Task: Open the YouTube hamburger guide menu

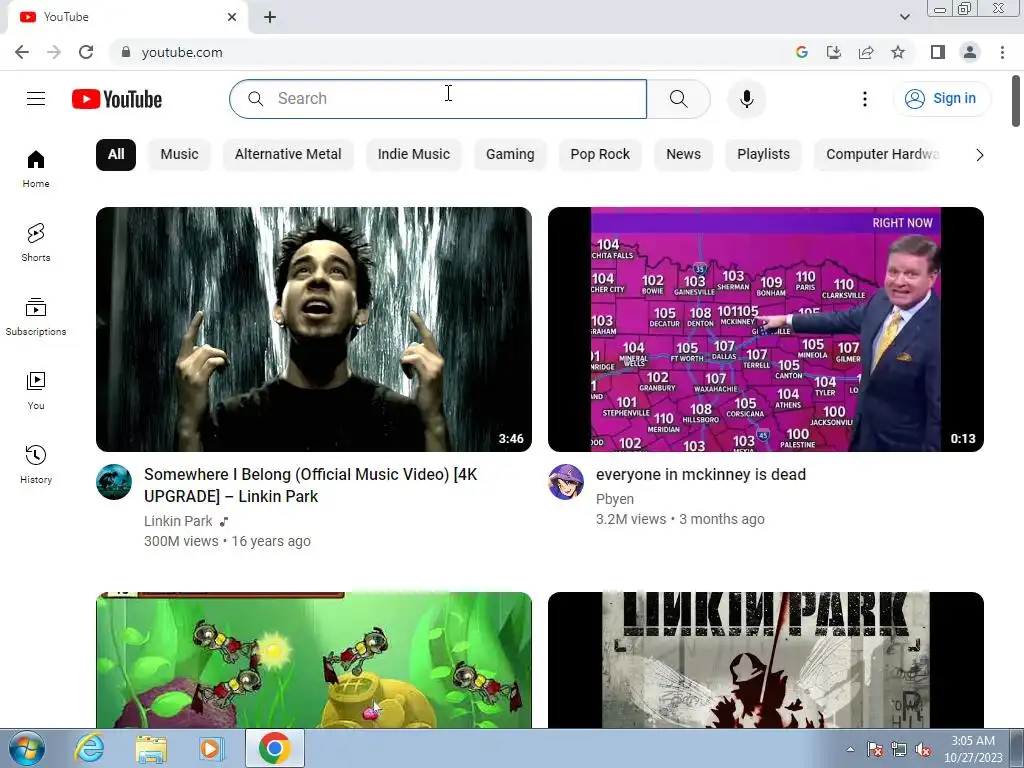Action: pos(36,99)
